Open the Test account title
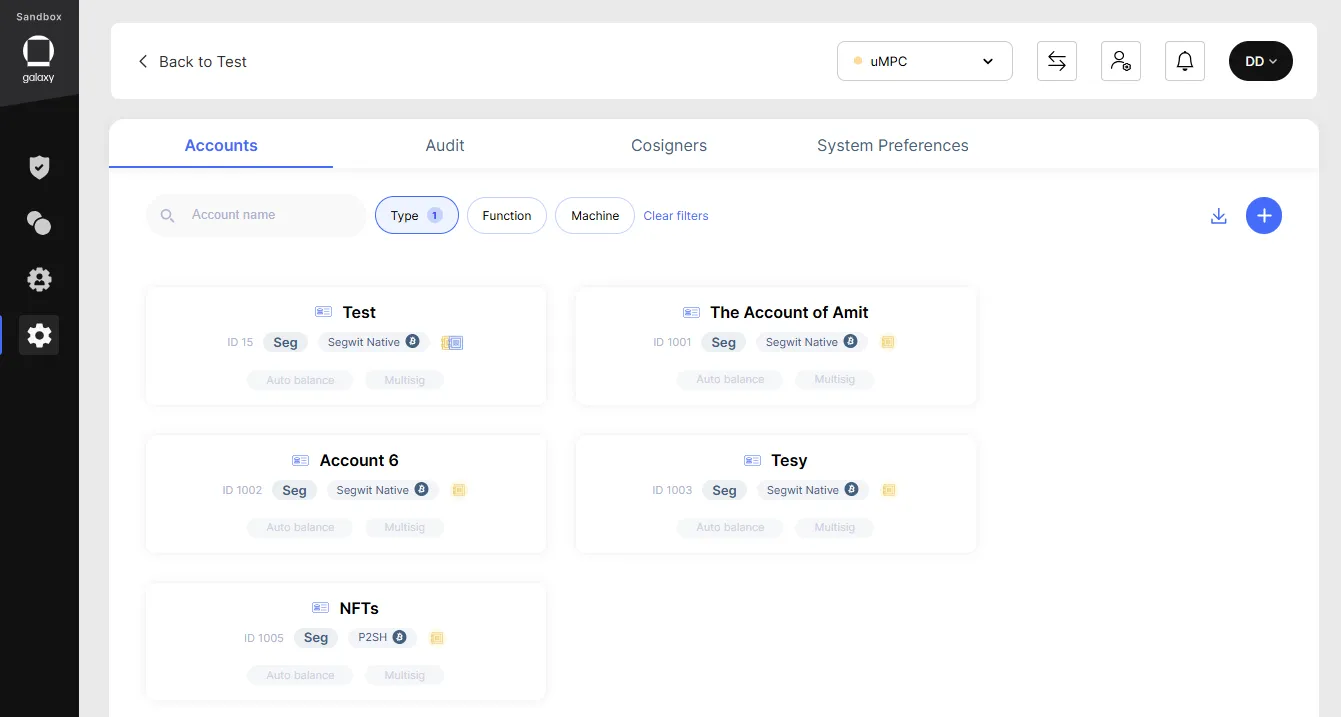 359,312
